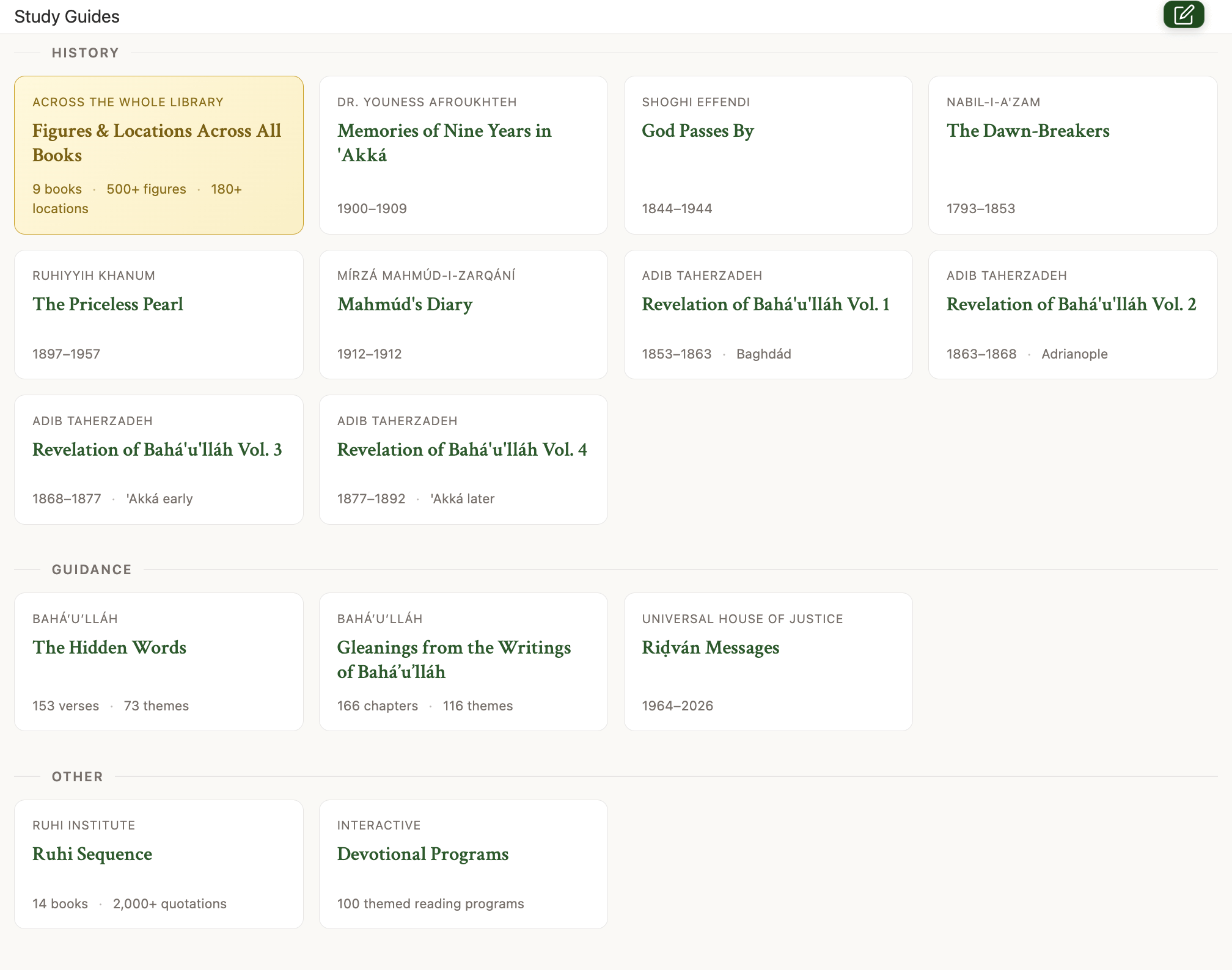Open The Priceless Pearl guide
Screen dimensions: 1232x970
pos(159,315)
